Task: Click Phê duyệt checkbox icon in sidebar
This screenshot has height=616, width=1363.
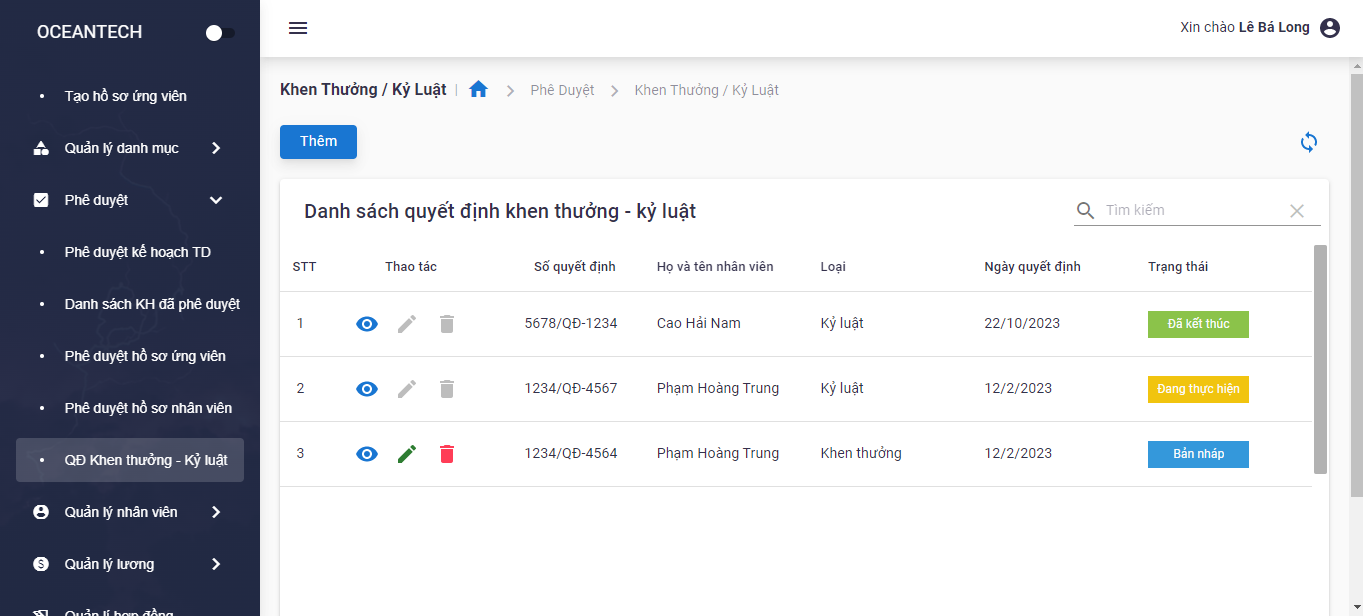Action: pyautogui.click(x=41, y=200)
